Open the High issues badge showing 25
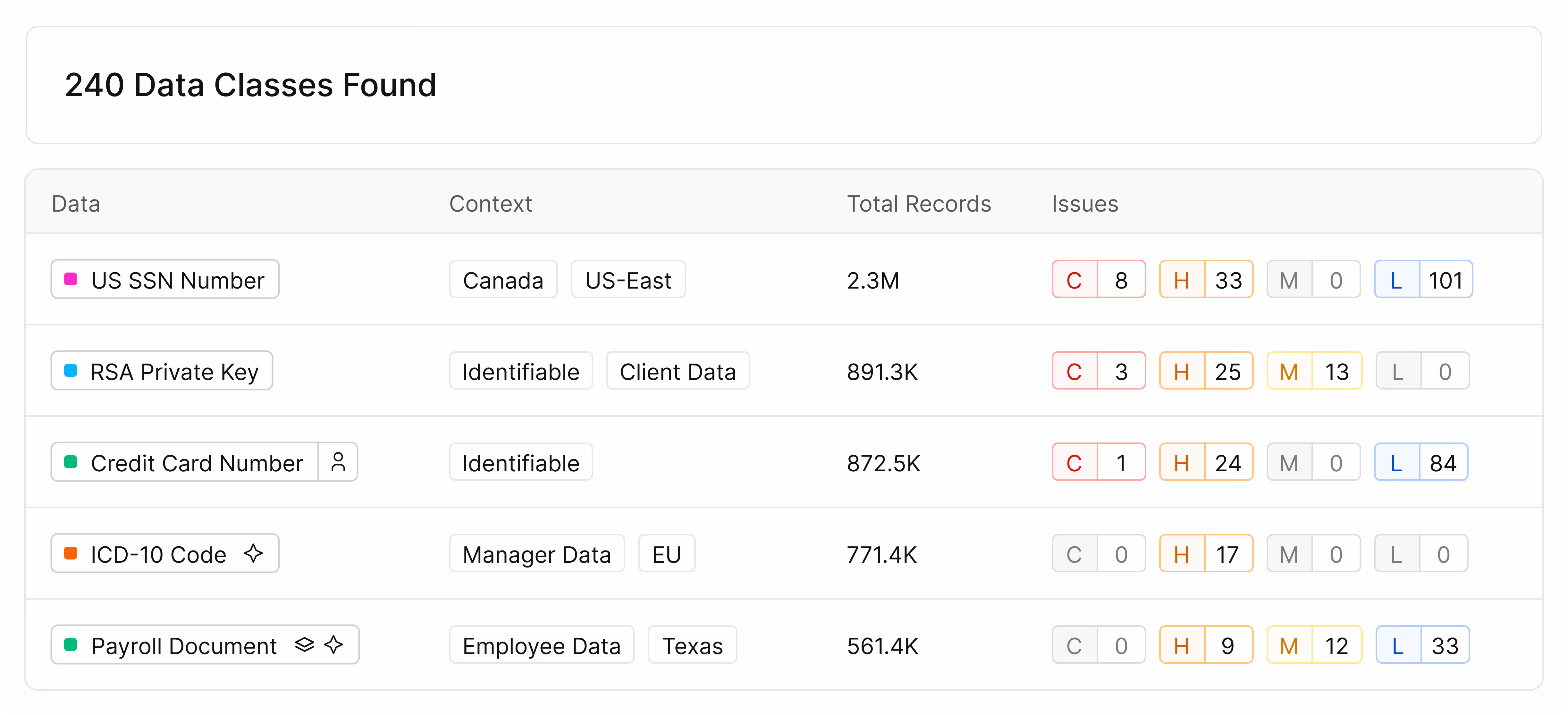Viewport: 1568px width, 715px height. tap(1205, 371)
